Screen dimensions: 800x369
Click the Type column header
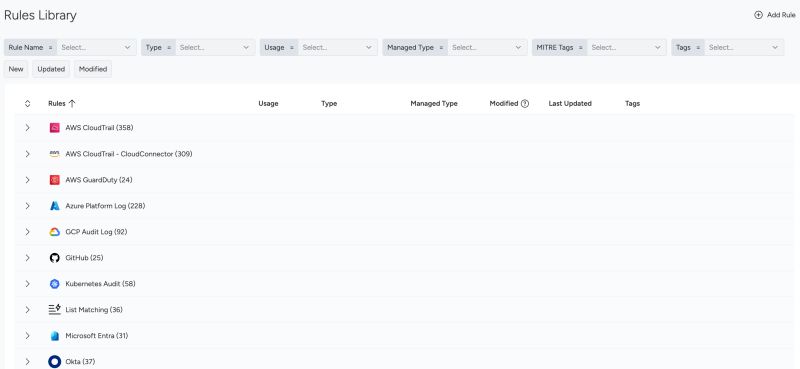point(329,103)
